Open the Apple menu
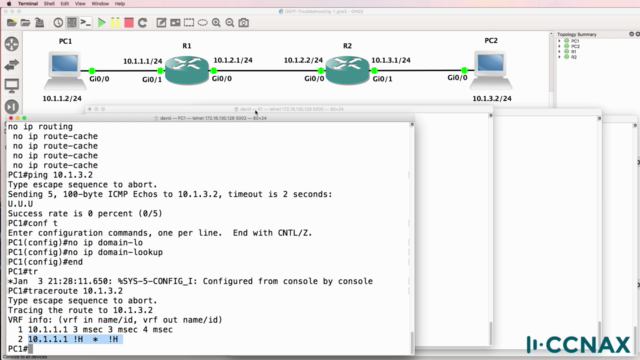Screen dimensions: 640x360 [9, 4]
